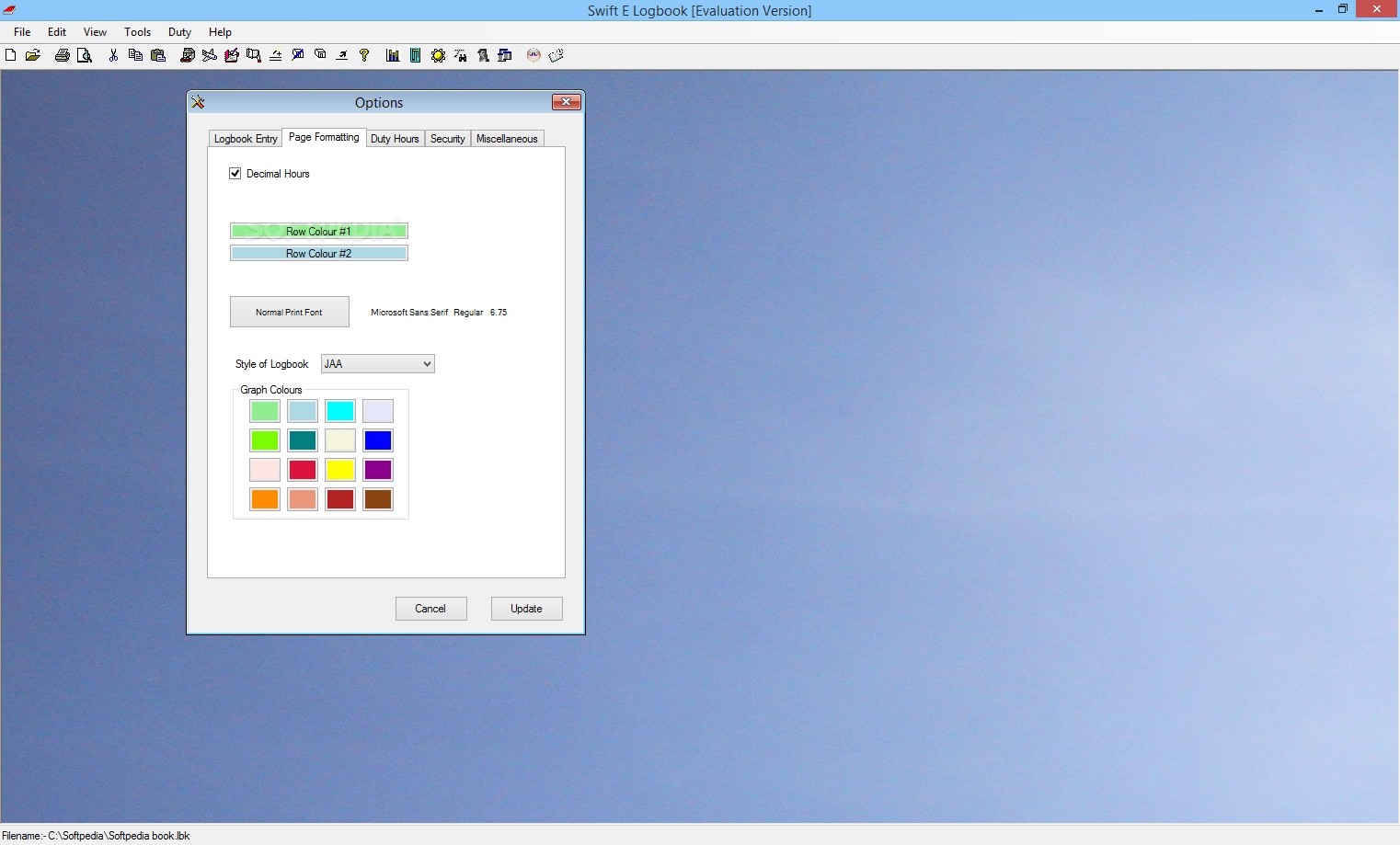Open the Duty menu
Screen dimensions: 1400x845
[x=180, y=31]
